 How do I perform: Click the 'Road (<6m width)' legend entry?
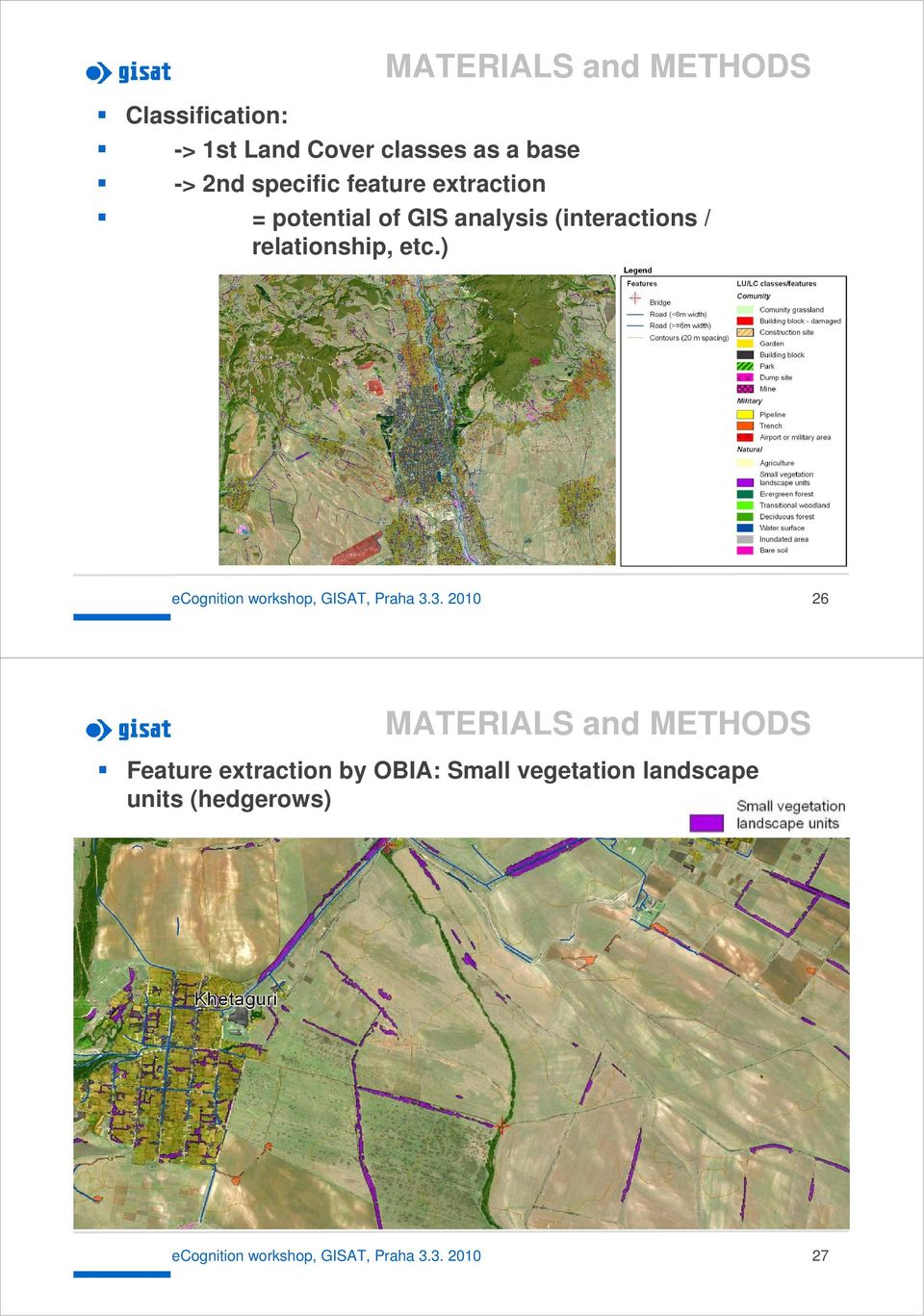(x=678, y=315)
